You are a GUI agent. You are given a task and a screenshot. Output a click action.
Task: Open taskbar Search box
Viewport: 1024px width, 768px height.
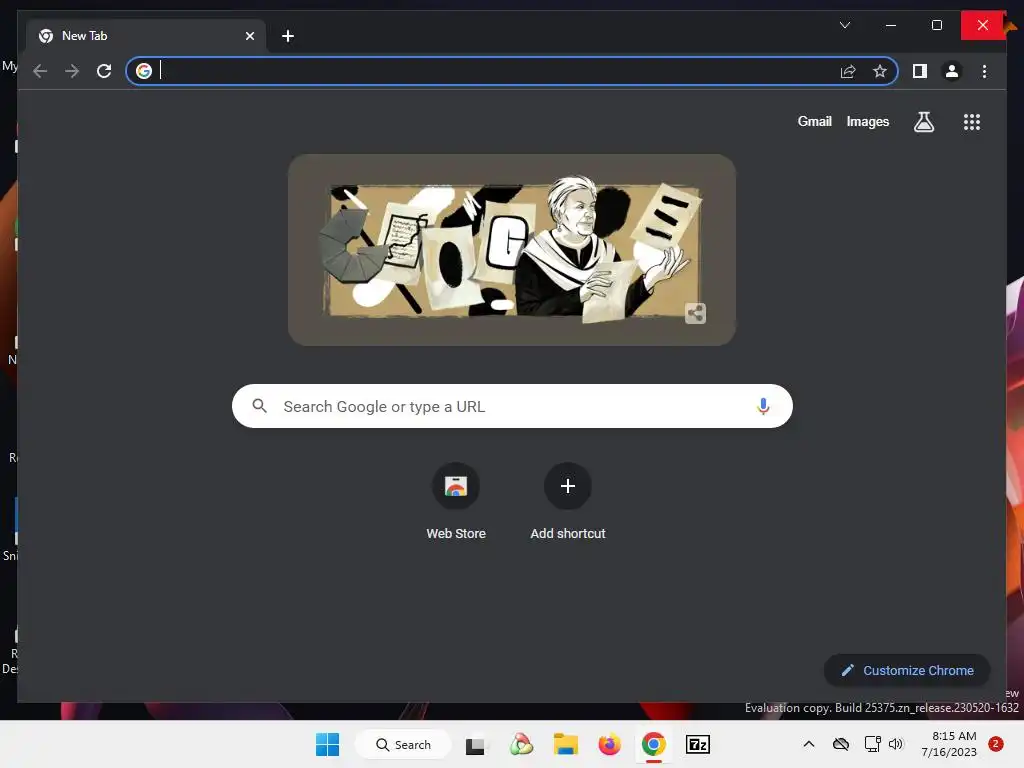(404, 744)
